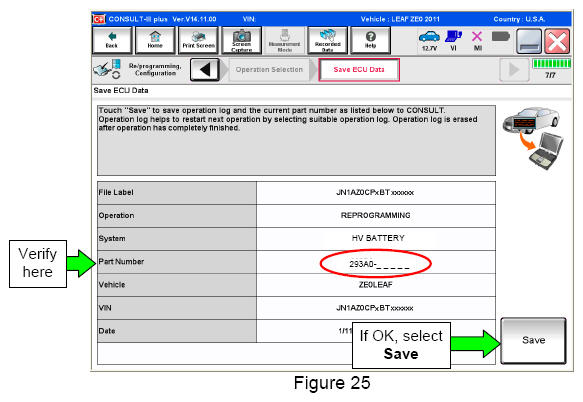
Task: Open Recorded Data
Action: [328, 40]
